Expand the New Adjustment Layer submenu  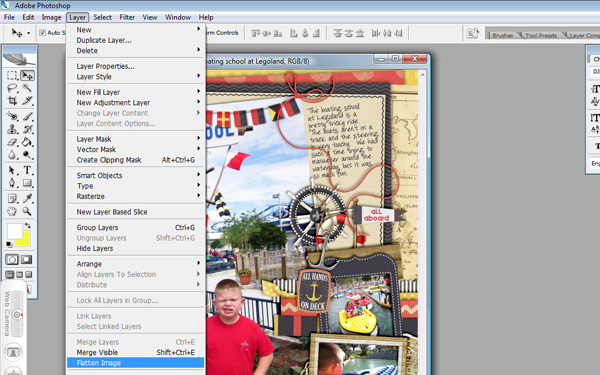[x=135, y=103]
